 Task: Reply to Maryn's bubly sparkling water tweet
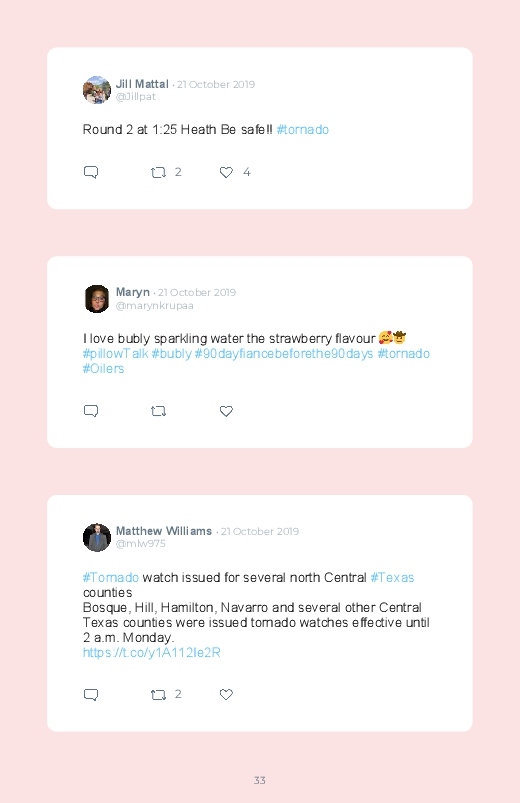(x=91, y=411)
